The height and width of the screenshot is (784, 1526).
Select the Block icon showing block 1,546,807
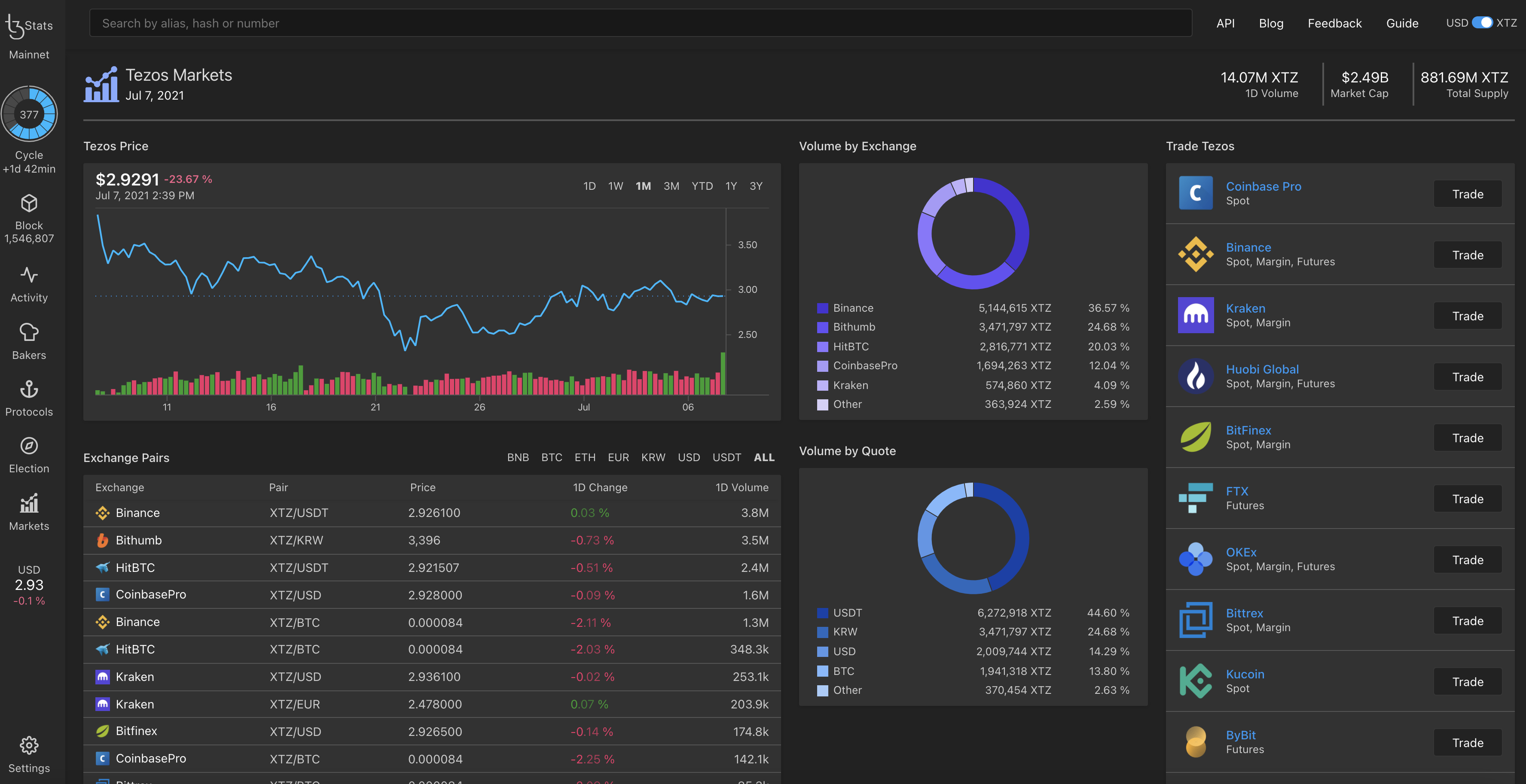[29, 203]
